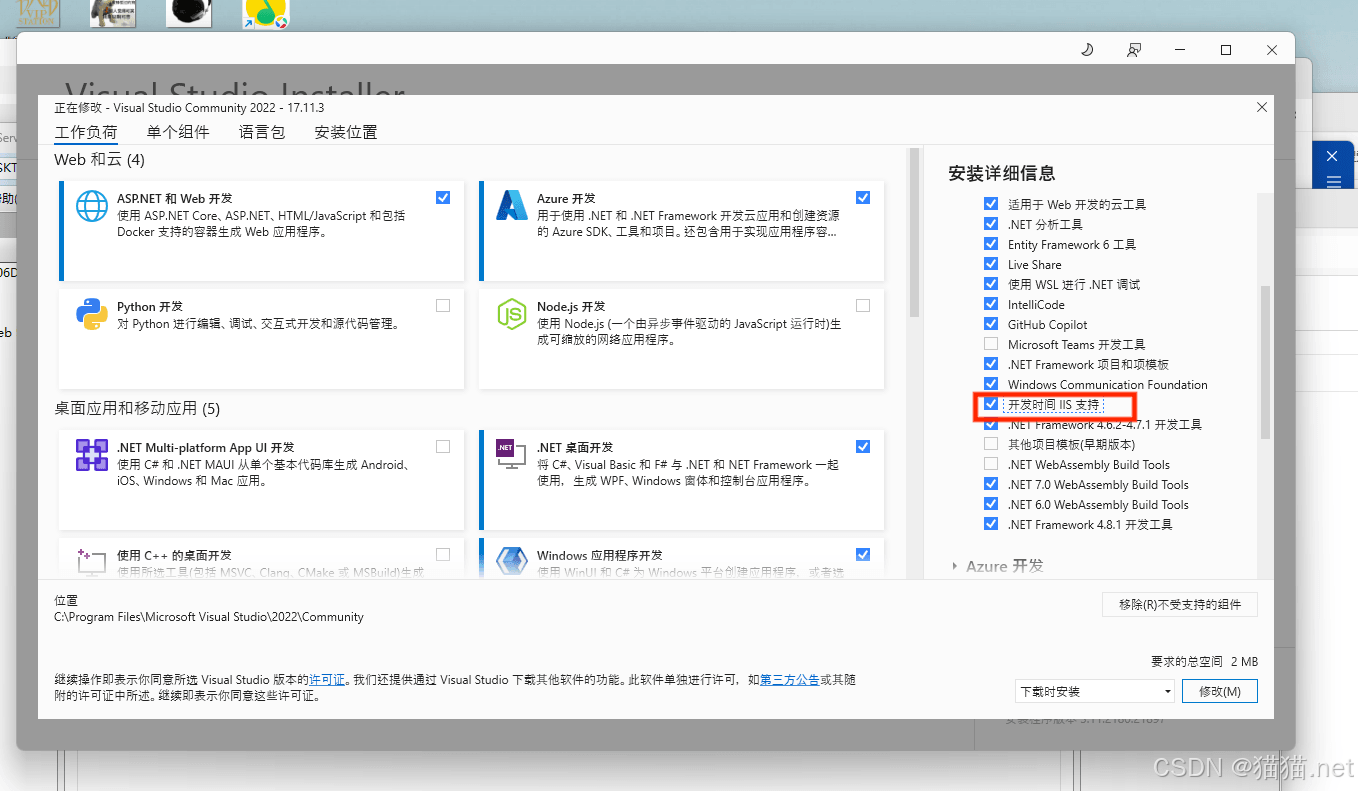Uncheck .NET Framework 4.8.1 development tools
The height and width of the screenshot is (791, 1358).
click(x=991, y=524)
